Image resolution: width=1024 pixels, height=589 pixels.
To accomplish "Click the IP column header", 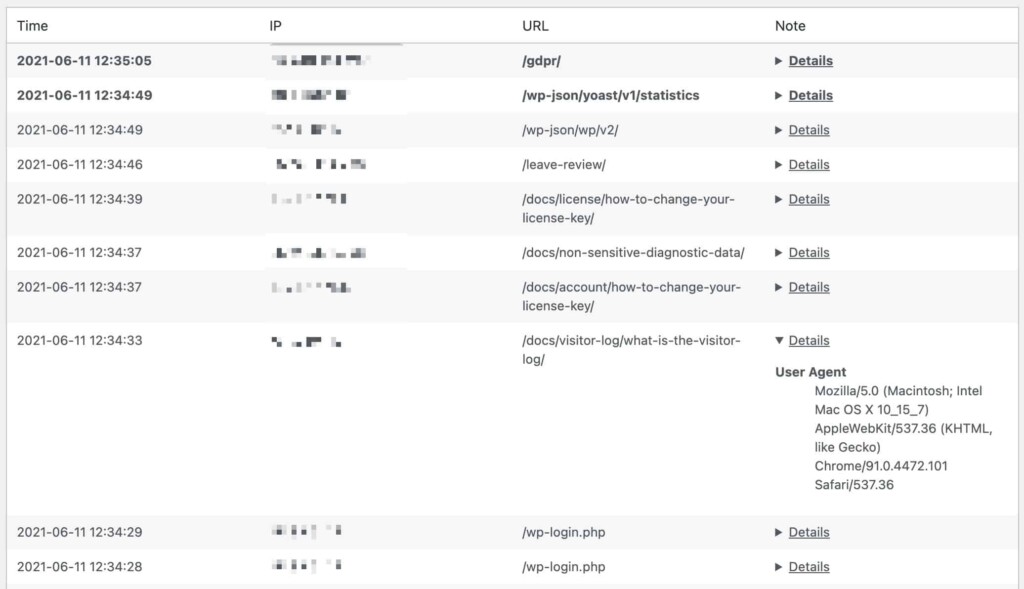I will coord(276,26).
